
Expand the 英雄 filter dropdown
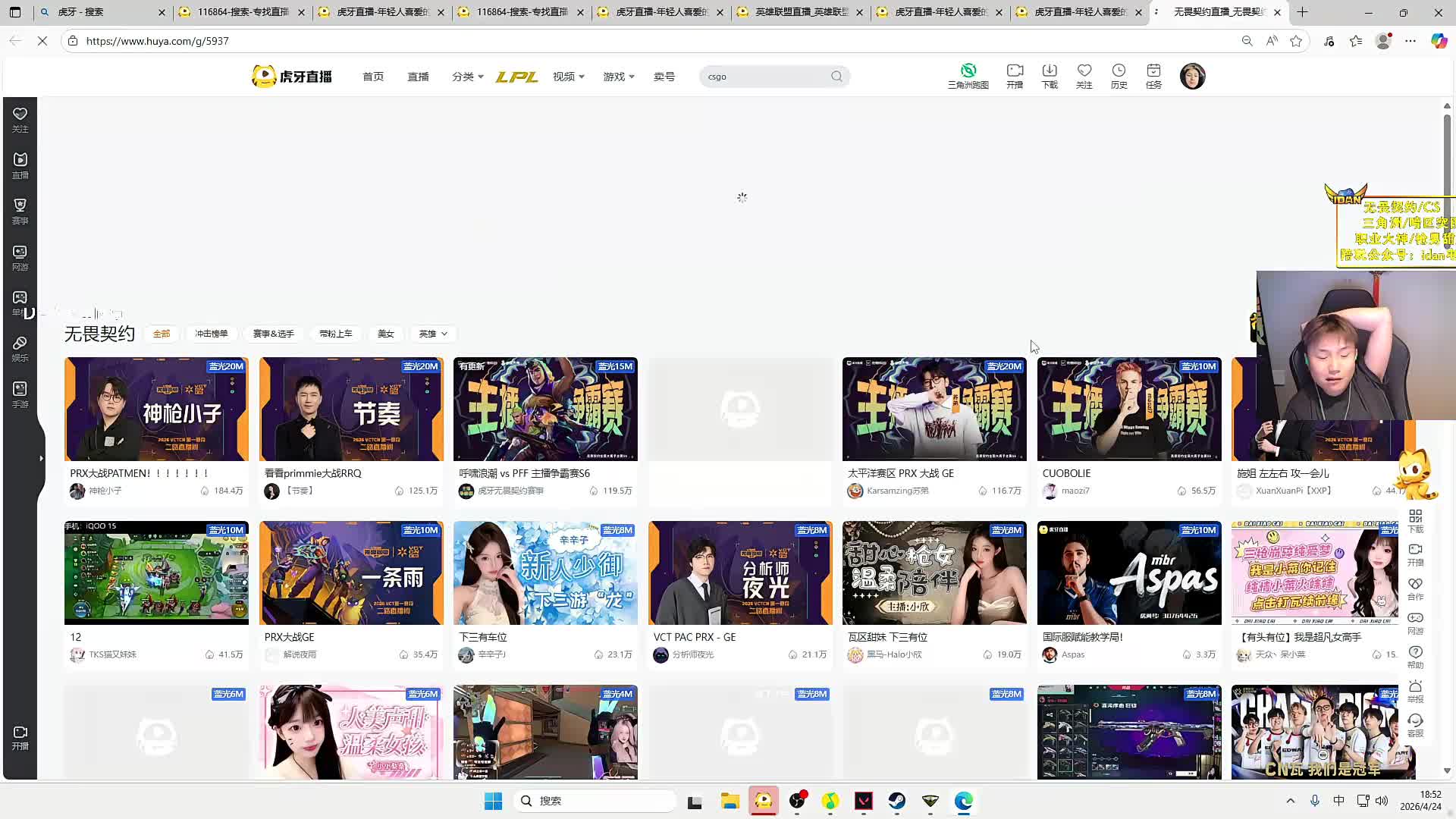point(433,334)
